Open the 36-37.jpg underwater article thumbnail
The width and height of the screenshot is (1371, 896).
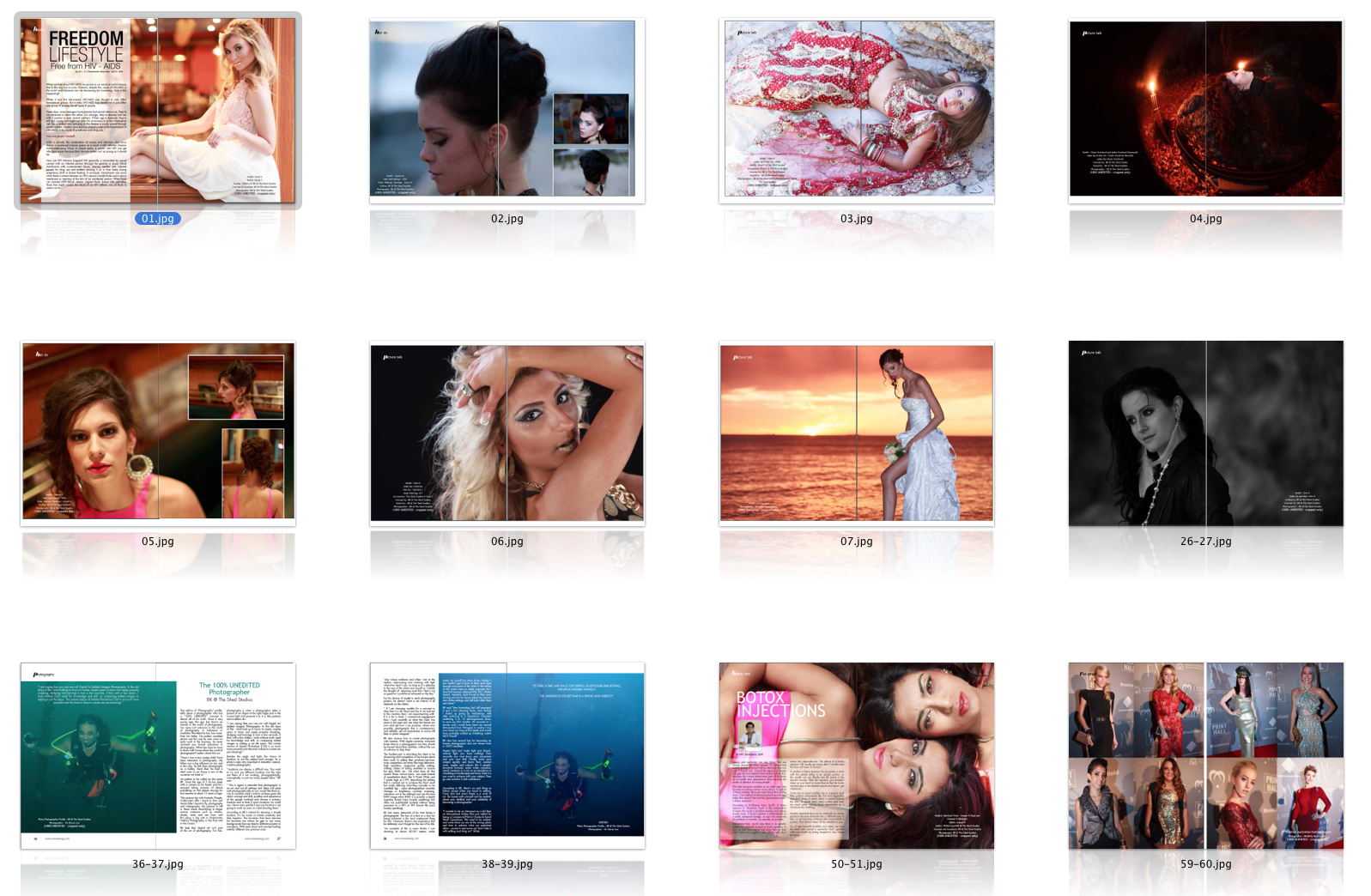(158, 755)
